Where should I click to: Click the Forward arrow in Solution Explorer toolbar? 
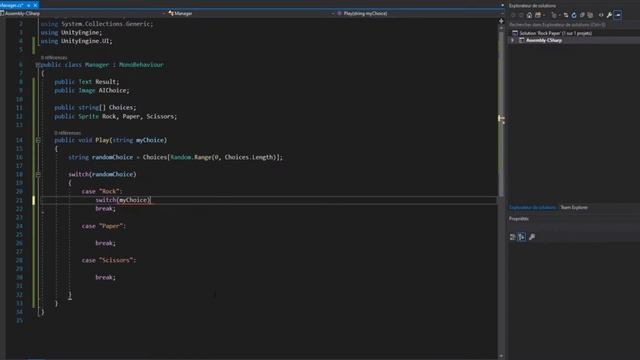point(521,15)
